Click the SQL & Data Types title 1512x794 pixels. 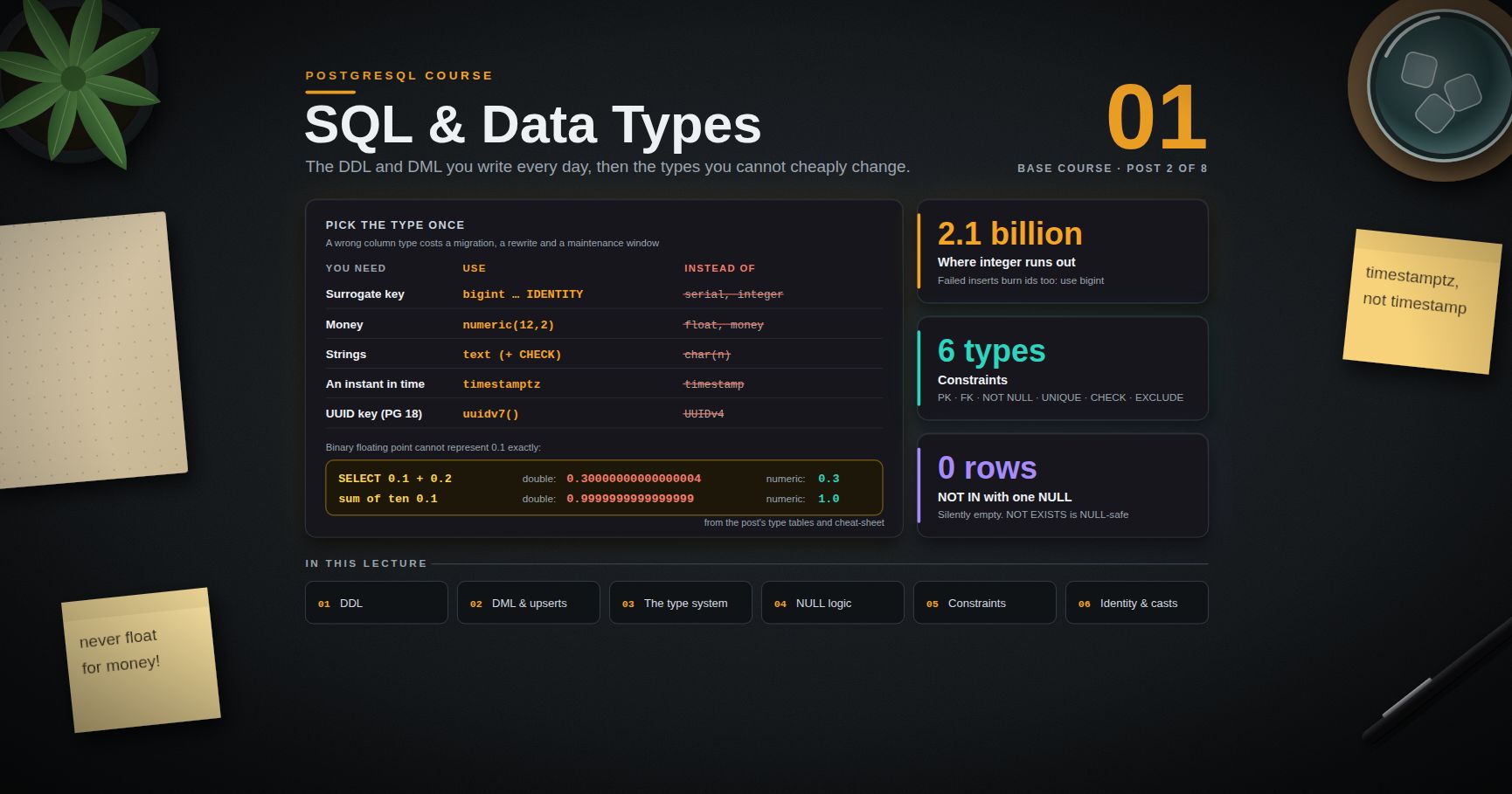pyautogui.click(x=532, y=124)
